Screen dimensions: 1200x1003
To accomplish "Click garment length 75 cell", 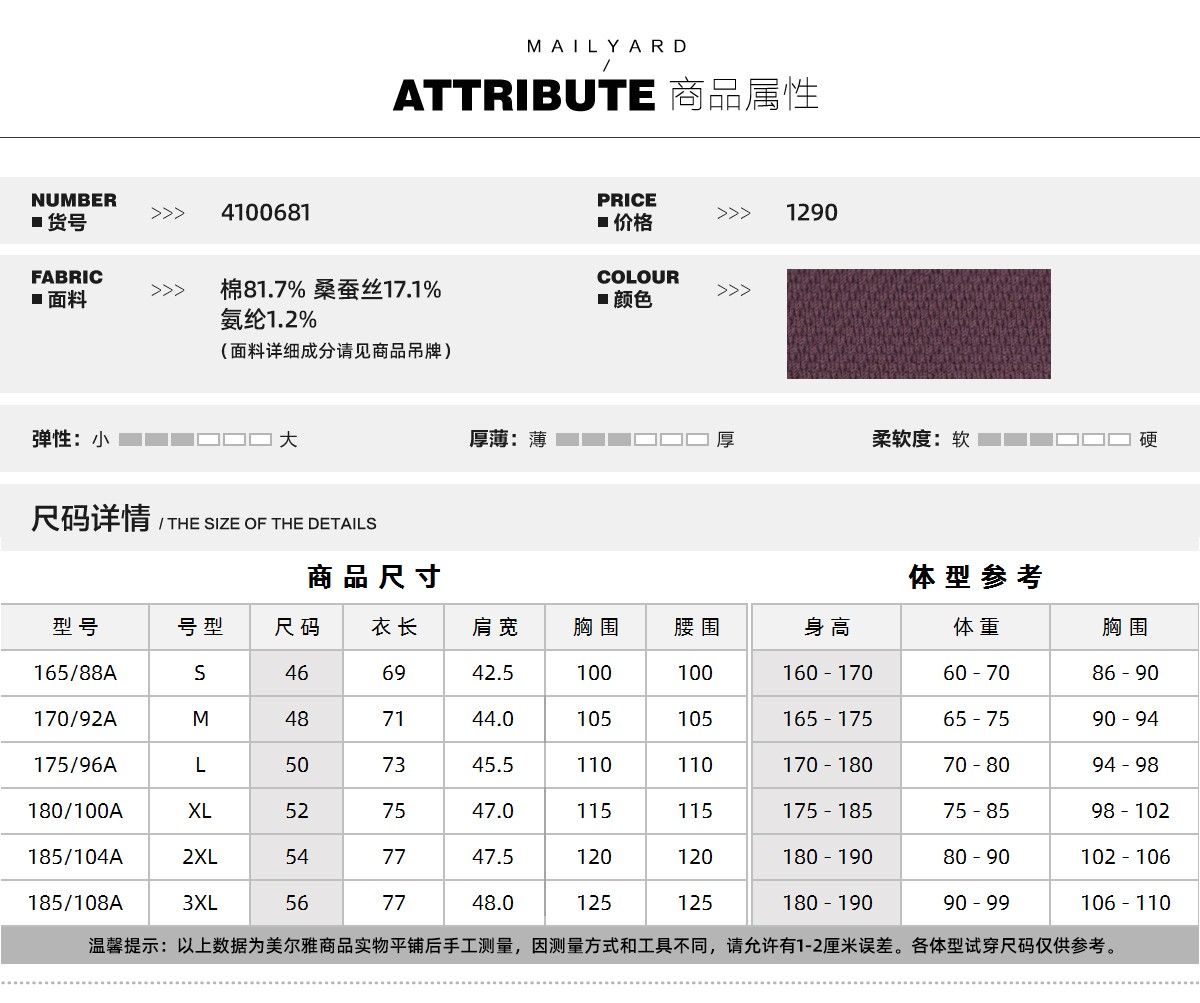I will pyautogui.click(x=394, y=811).
